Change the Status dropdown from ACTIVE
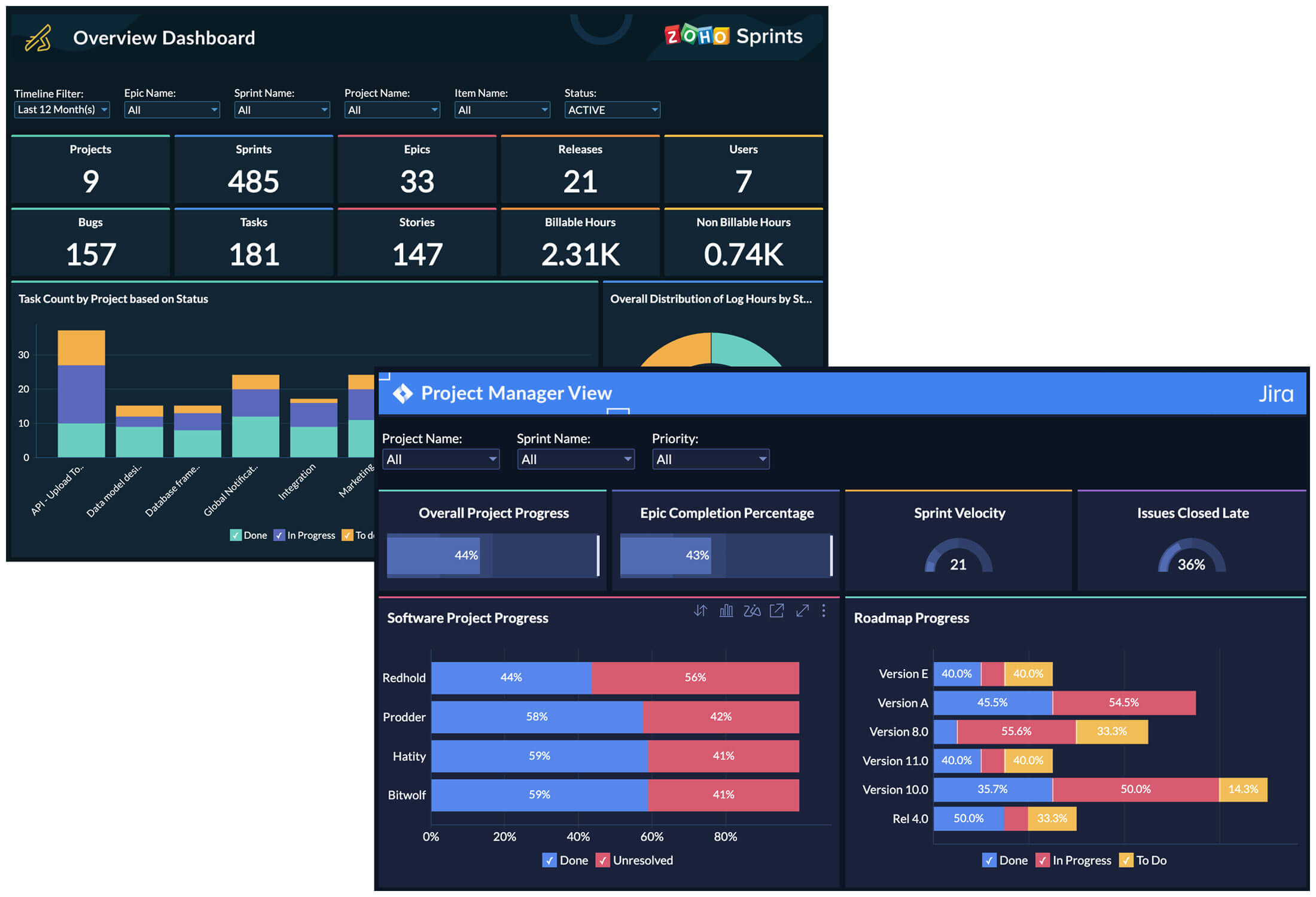 click(x=611, y=109)
